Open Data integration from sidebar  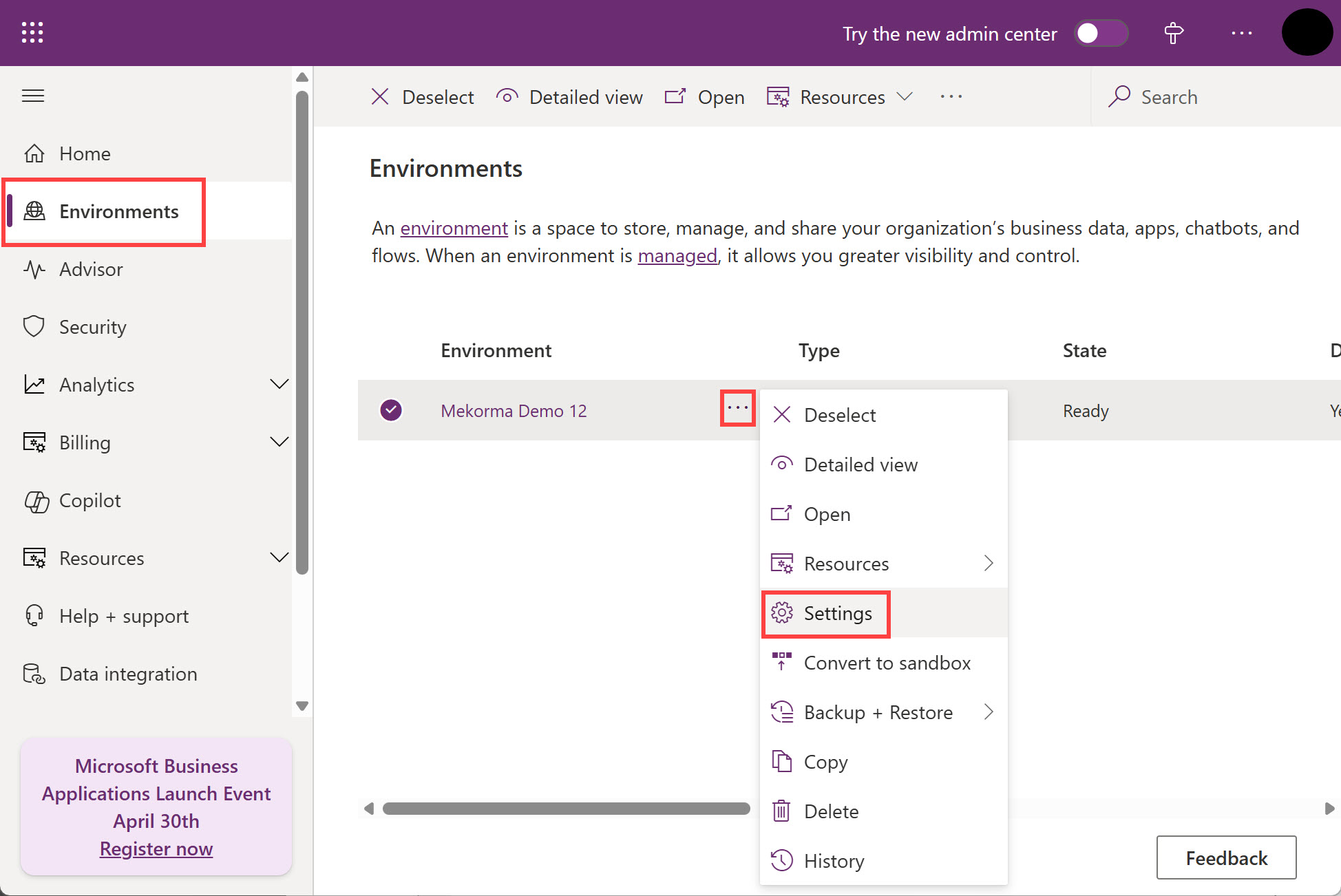click(127, 674)
